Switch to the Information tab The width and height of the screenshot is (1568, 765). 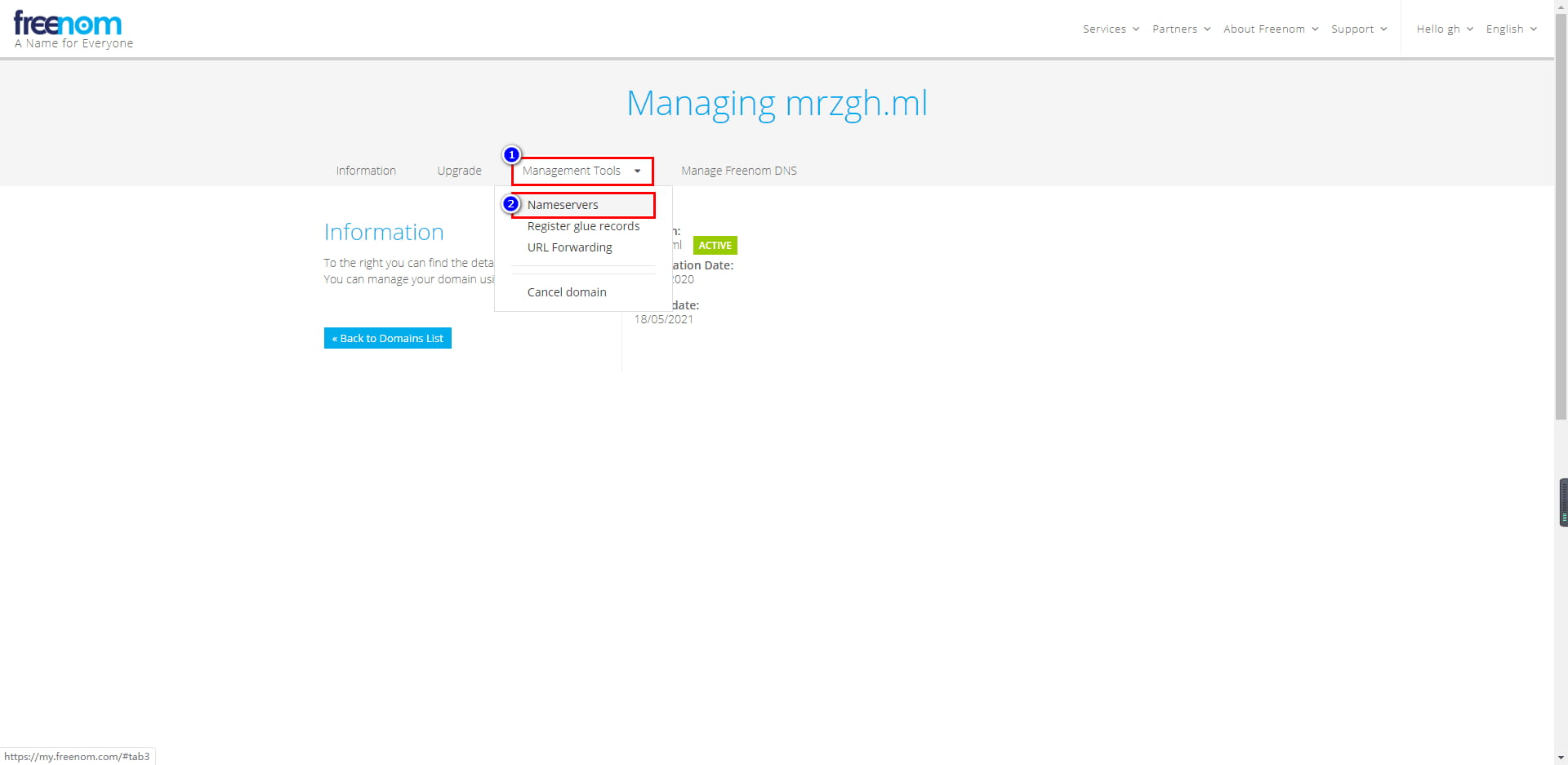(366, 171)
